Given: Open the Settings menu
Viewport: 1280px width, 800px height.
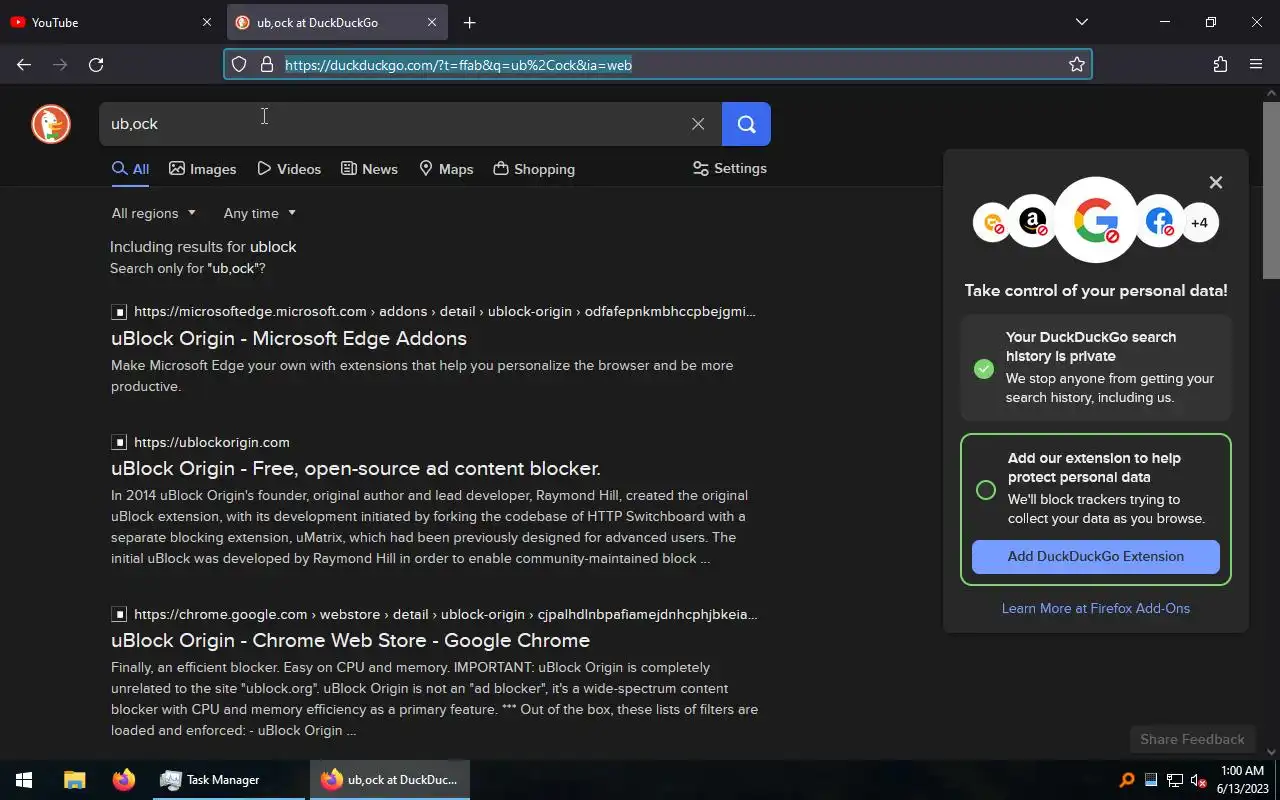Looking at the screenshot, I should coord(730,169).
